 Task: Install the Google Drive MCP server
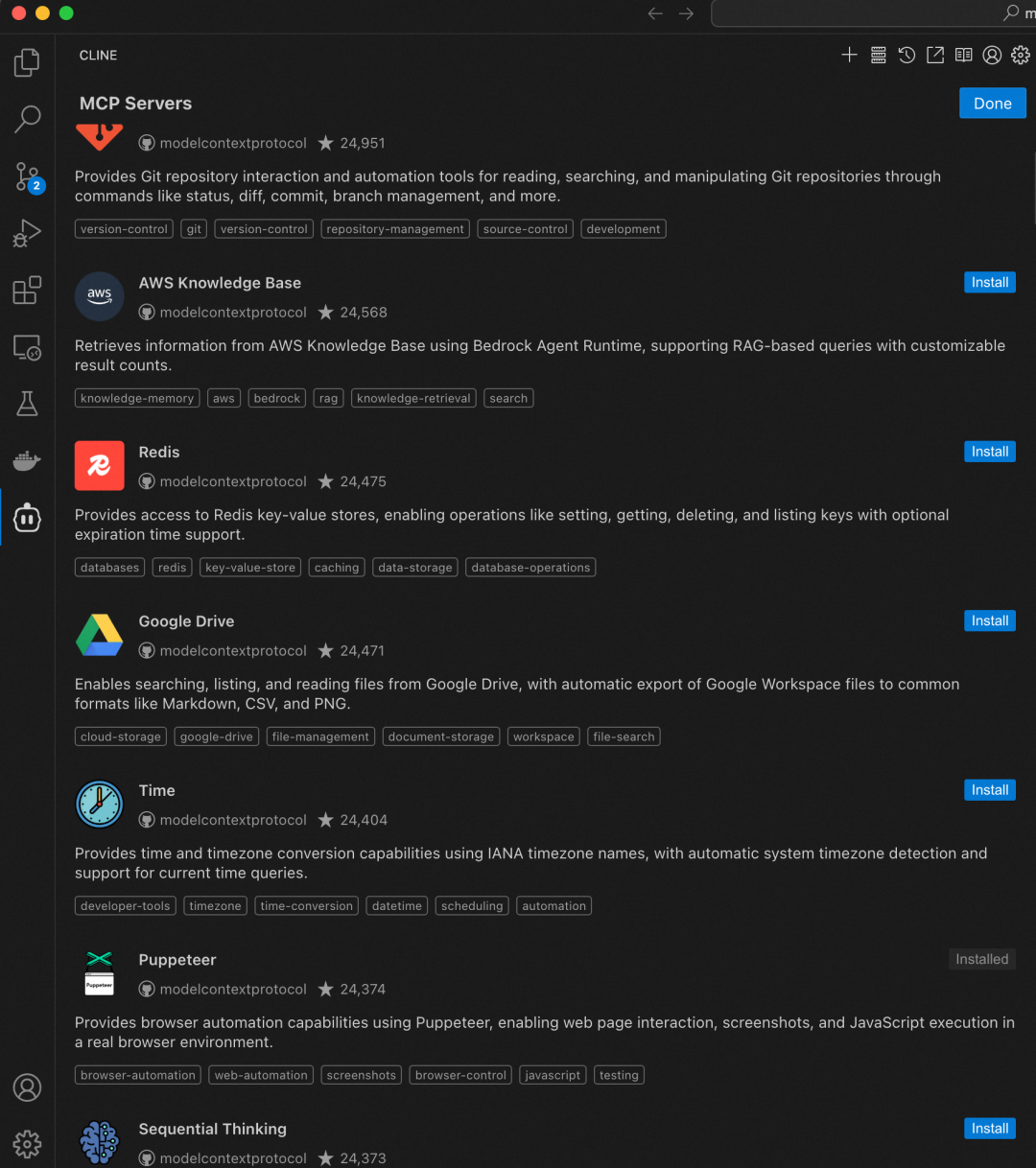coord(990,621)
